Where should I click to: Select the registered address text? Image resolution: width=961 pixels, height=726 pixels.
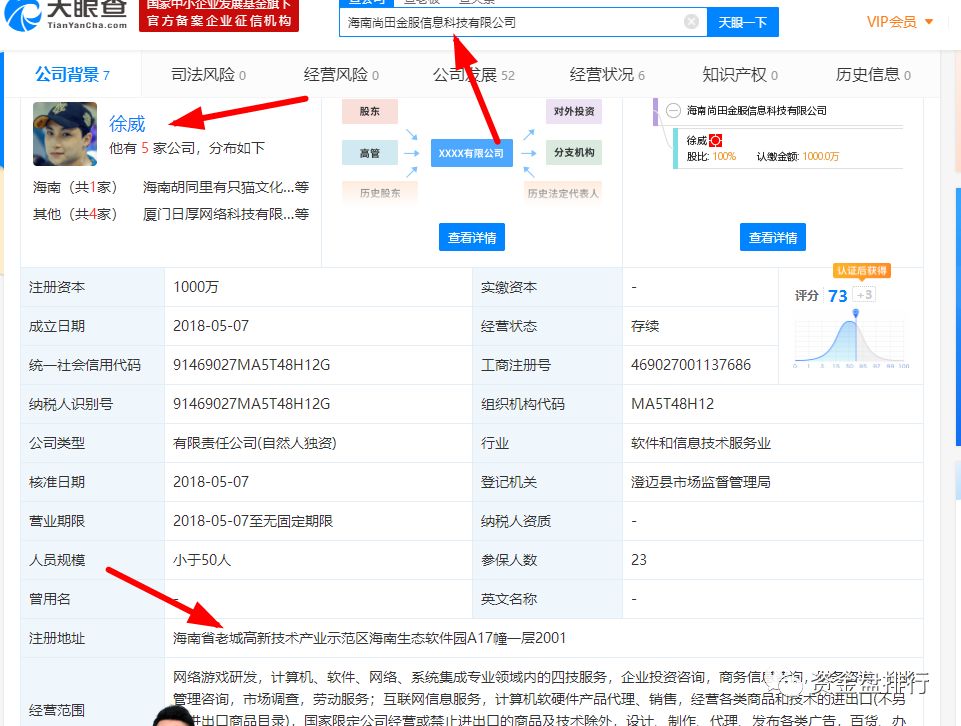pyautogui.click(x=369, y=638)
